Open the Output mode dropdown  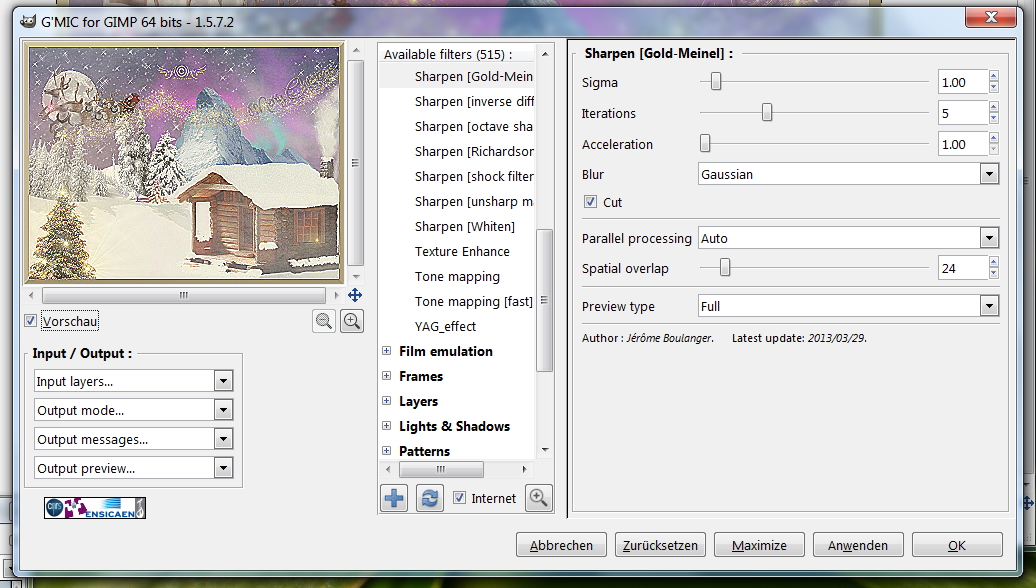pyautogui.click(x=133, y=410)
